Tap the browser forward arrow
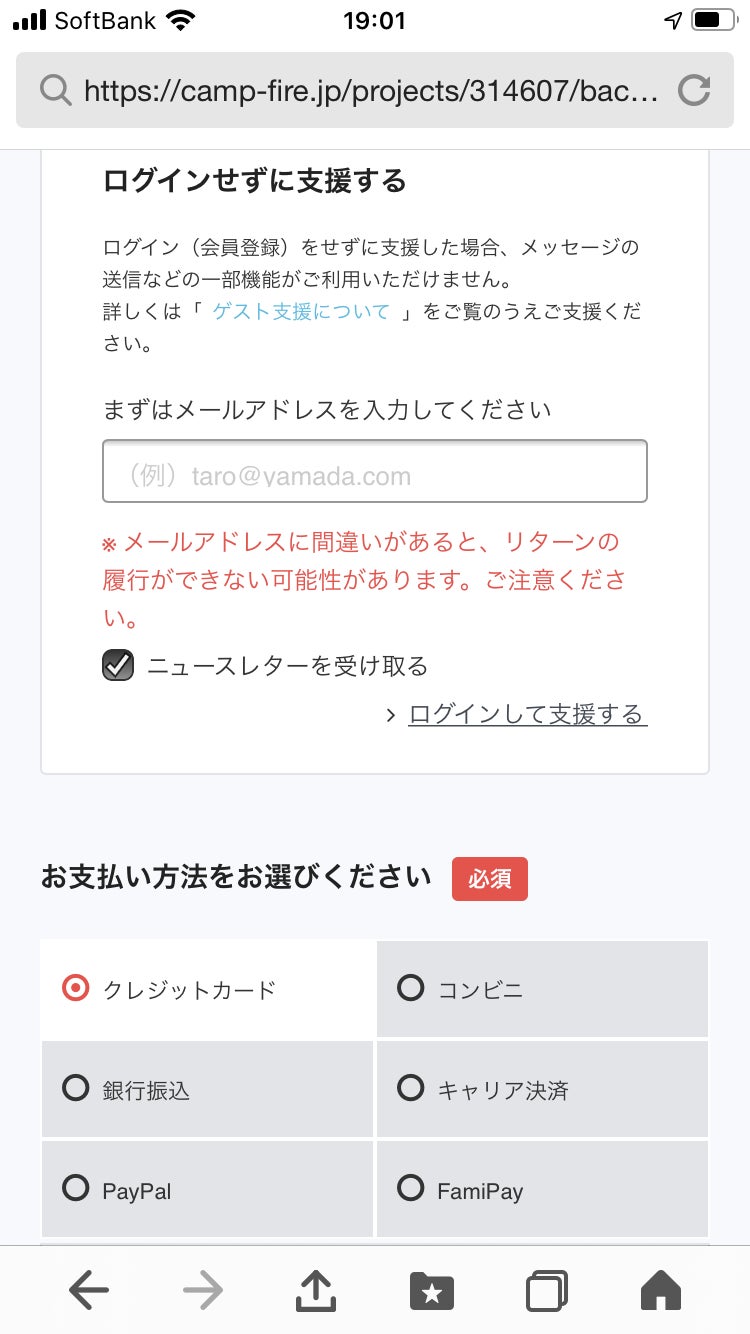The height and width of the screenshot is (1334, 750). (x=203, y=1291)
